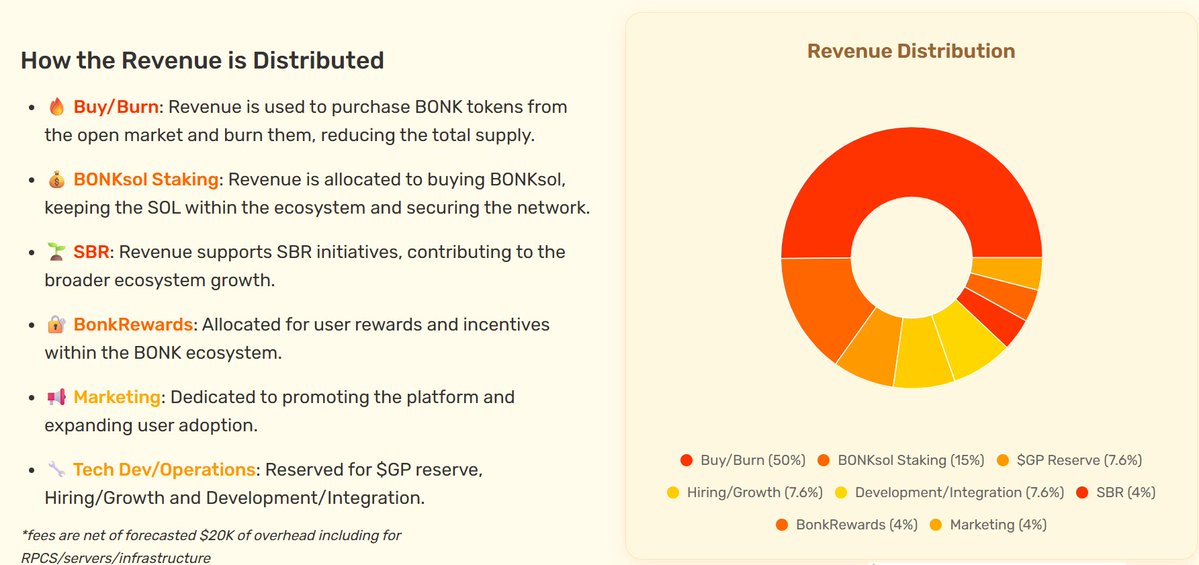Click the footnote about $20K overhead
This screenshot has width=1199, height=565.
point(211,546)
